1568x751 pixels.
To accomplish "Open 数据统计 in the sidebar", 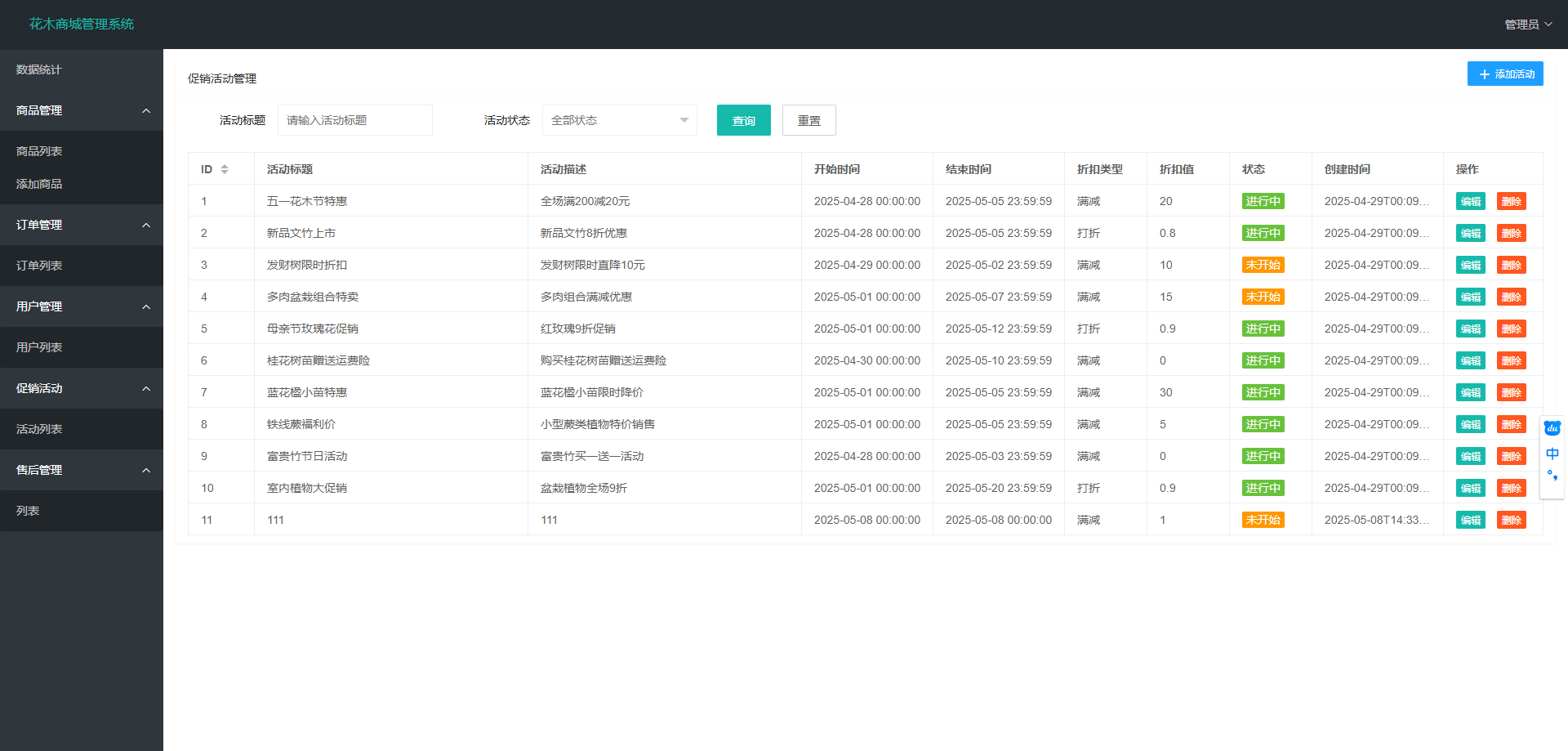I will point(82,69).
